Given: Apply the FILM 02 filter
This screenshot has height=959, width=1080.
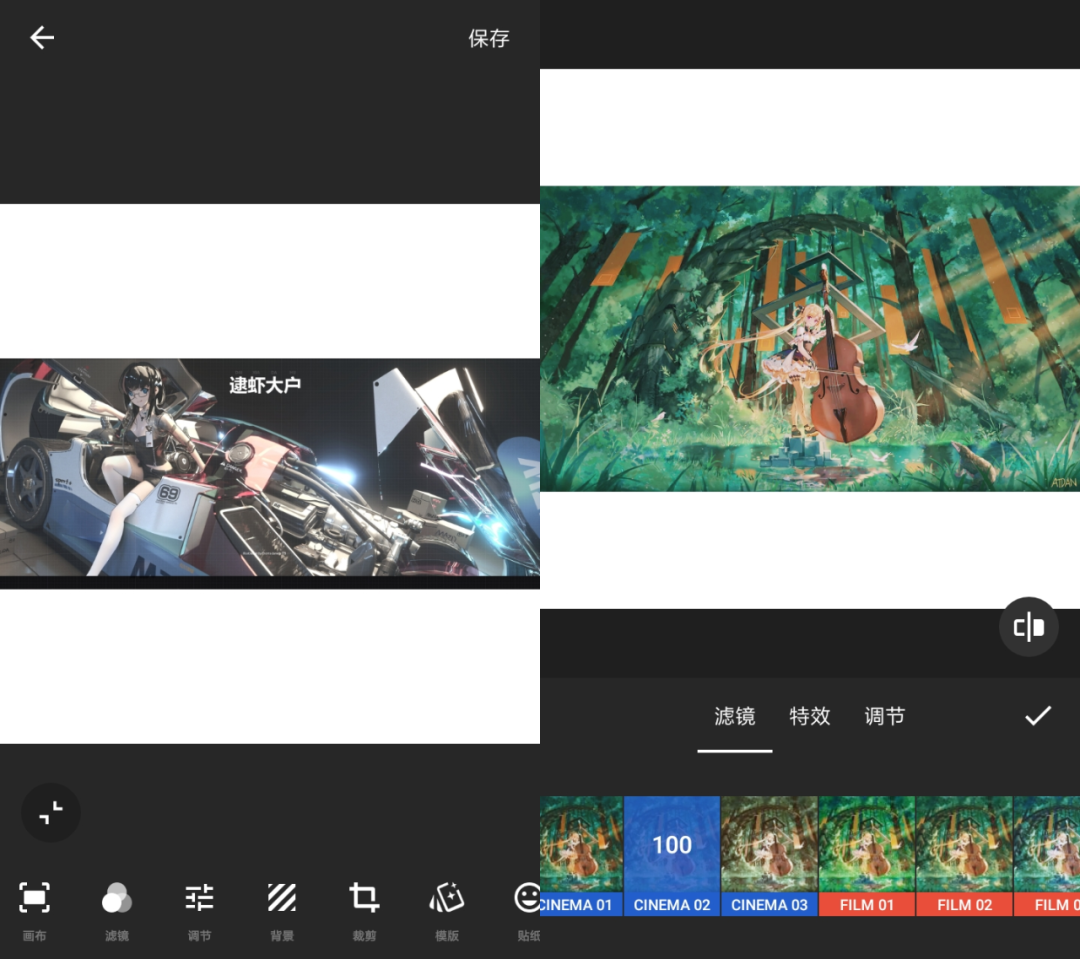Looking at the screenshot, I should (964, 856).
